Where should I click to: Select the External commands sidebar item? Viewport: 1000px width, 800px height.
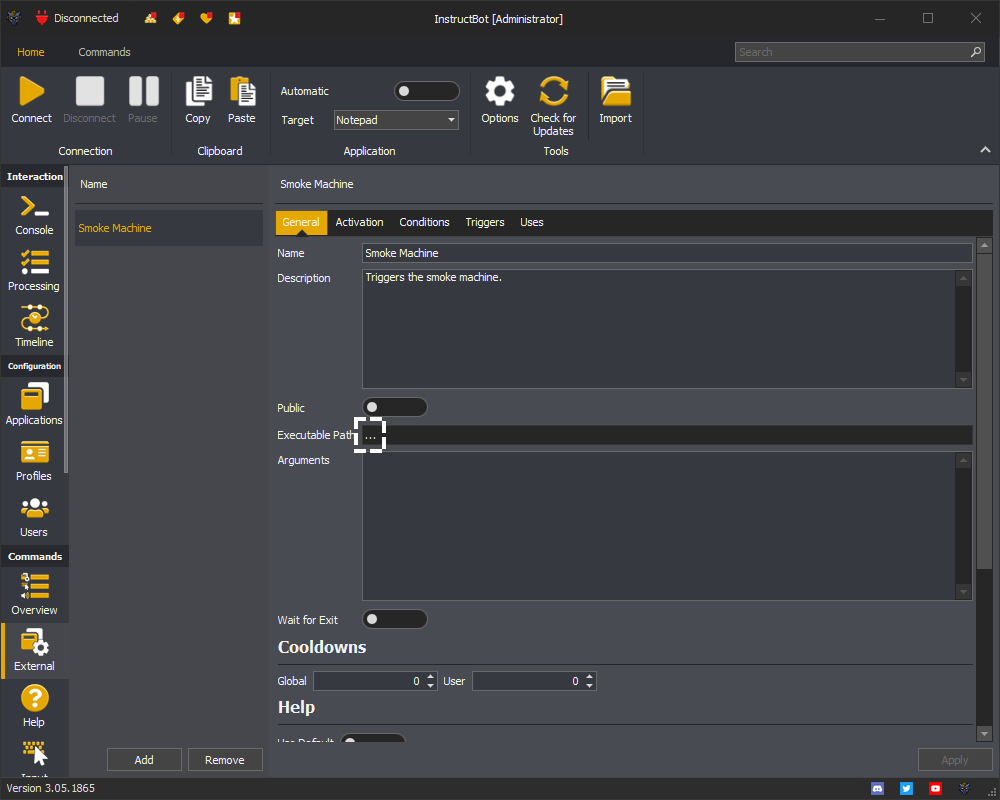[x=34, y=650]
